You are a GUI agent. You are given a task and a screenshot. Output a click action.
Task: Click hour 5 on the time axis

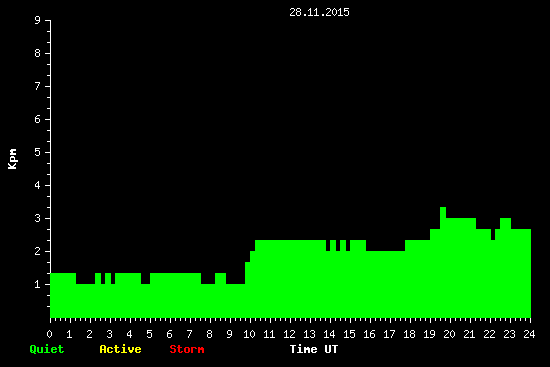click(x=149, y=334)
